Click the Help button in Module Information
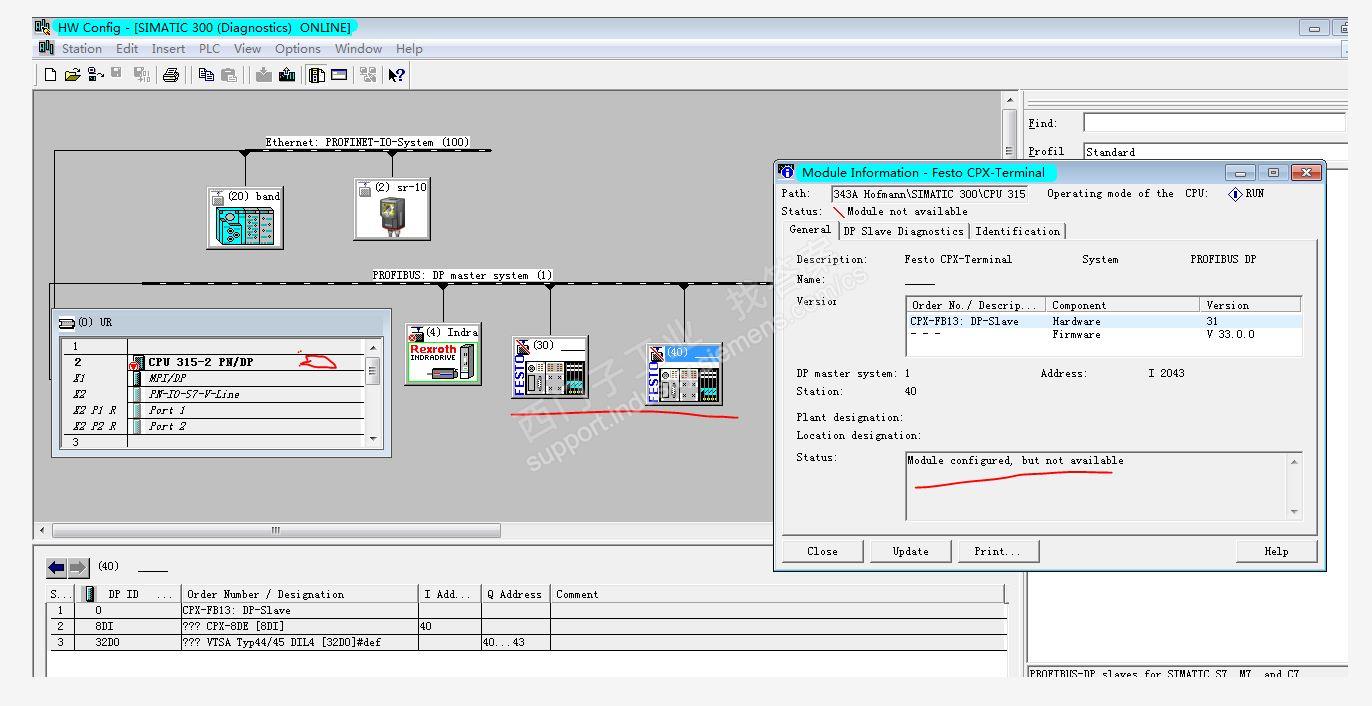The height and width of the screenshot is (706, 1372). click(1276, 551)
